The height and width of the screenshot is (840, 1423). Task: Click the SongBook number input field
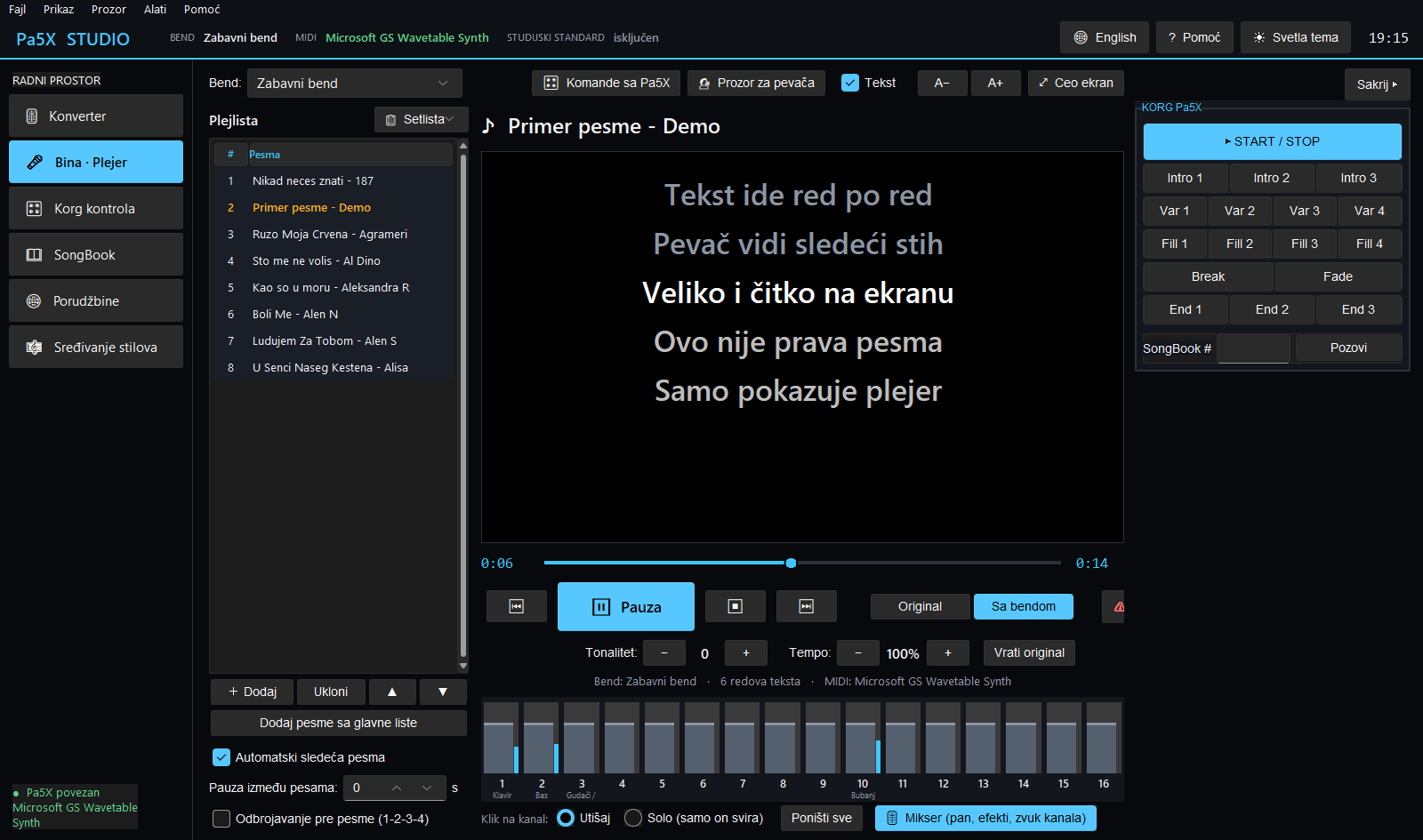1253,348
